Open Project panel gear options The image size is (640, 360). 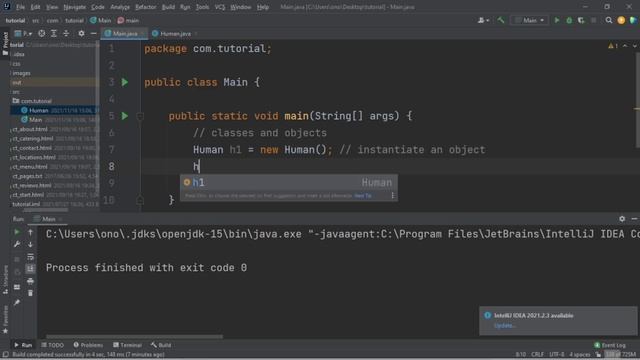coord(81,33)
